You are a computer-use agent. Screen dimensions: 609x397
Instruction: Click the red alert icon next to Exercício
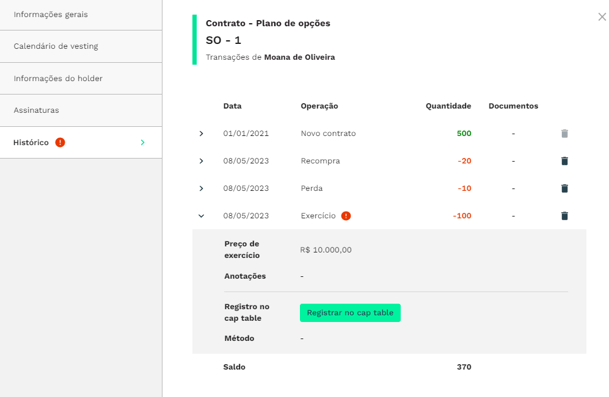(346, 216)
